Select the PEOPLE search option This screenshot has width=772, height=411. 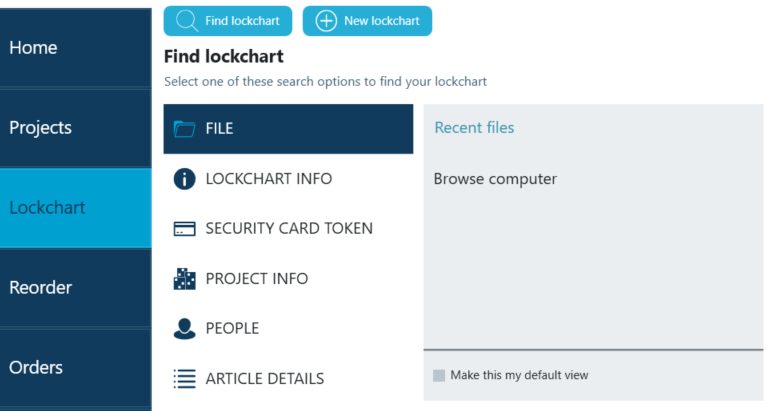pyautogui.click(x=232, y=329)
